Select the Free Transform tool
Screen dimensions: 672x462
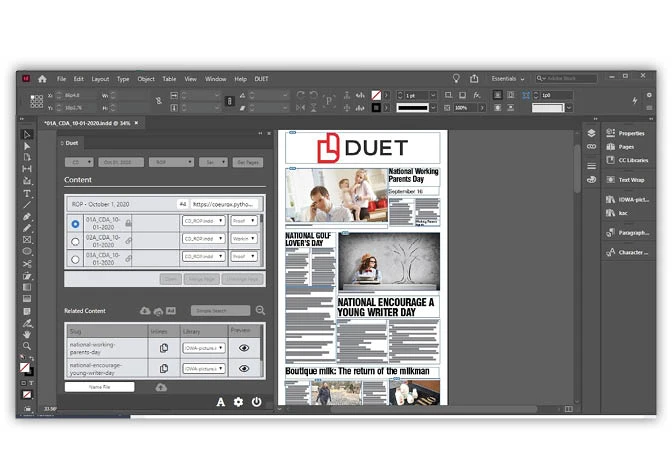(27, 276)
